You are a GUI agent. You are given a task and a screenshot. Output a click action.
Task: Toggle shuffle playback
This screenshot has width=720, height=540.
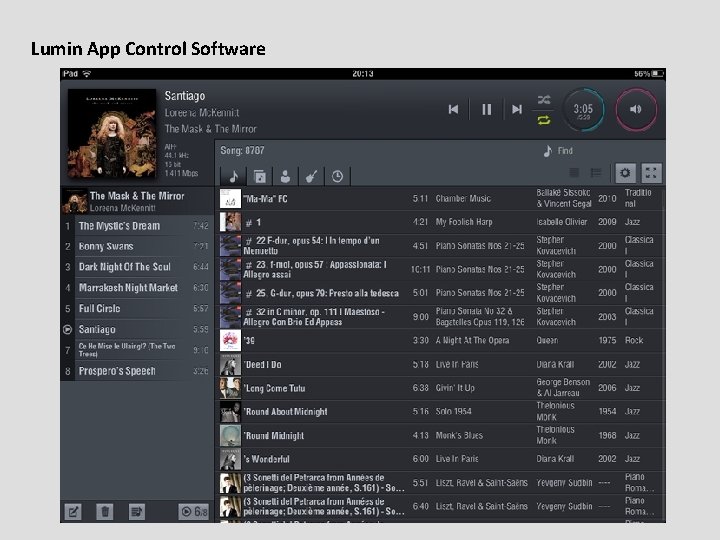coord(544,100)
